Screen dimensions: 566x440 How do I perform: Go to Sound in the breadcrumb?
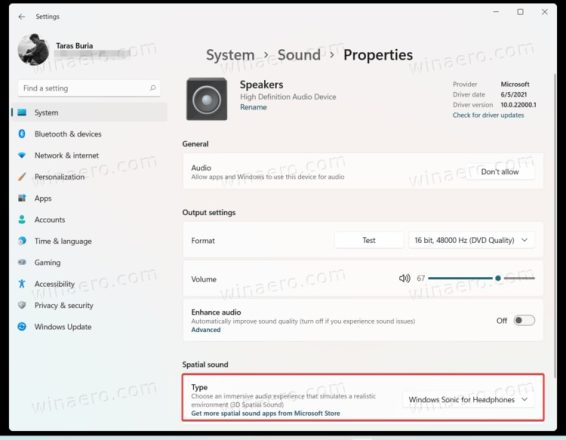pos(299,55)
